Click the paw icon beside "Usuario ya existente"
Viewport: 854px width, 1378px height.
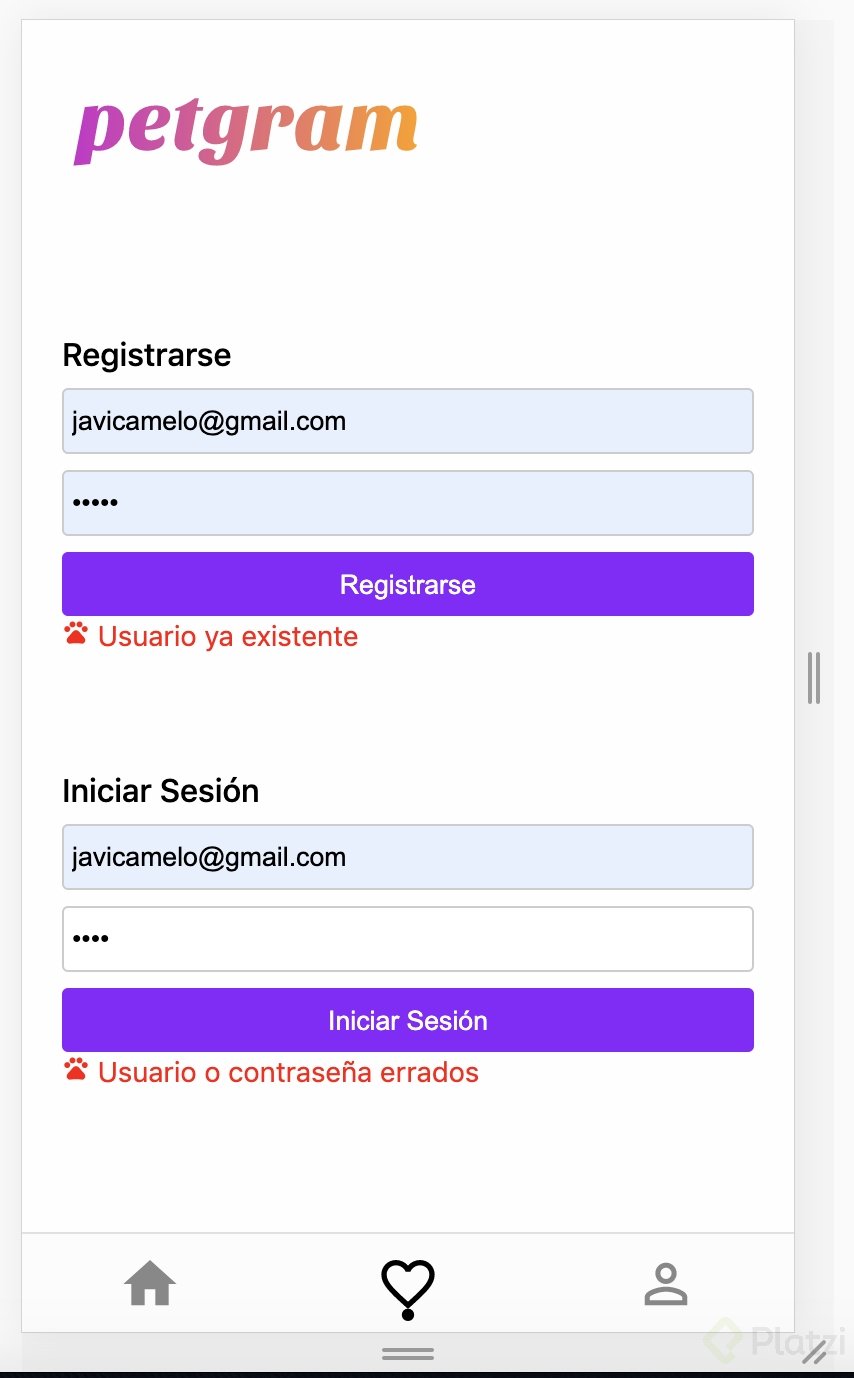coord(76,634)
